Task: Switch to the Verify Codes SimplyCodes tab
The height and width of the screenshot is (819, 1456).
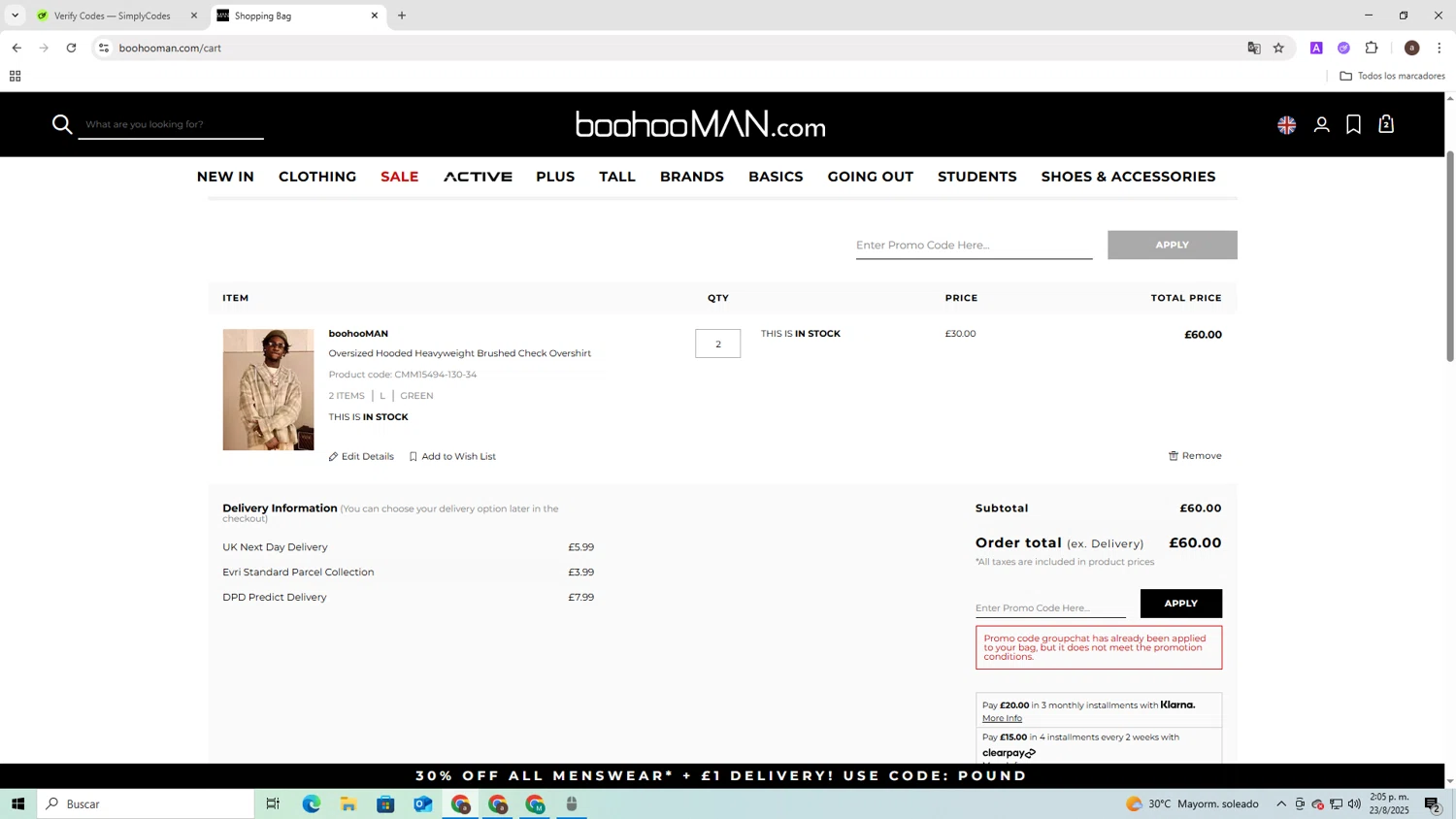Action: (115, 16)
